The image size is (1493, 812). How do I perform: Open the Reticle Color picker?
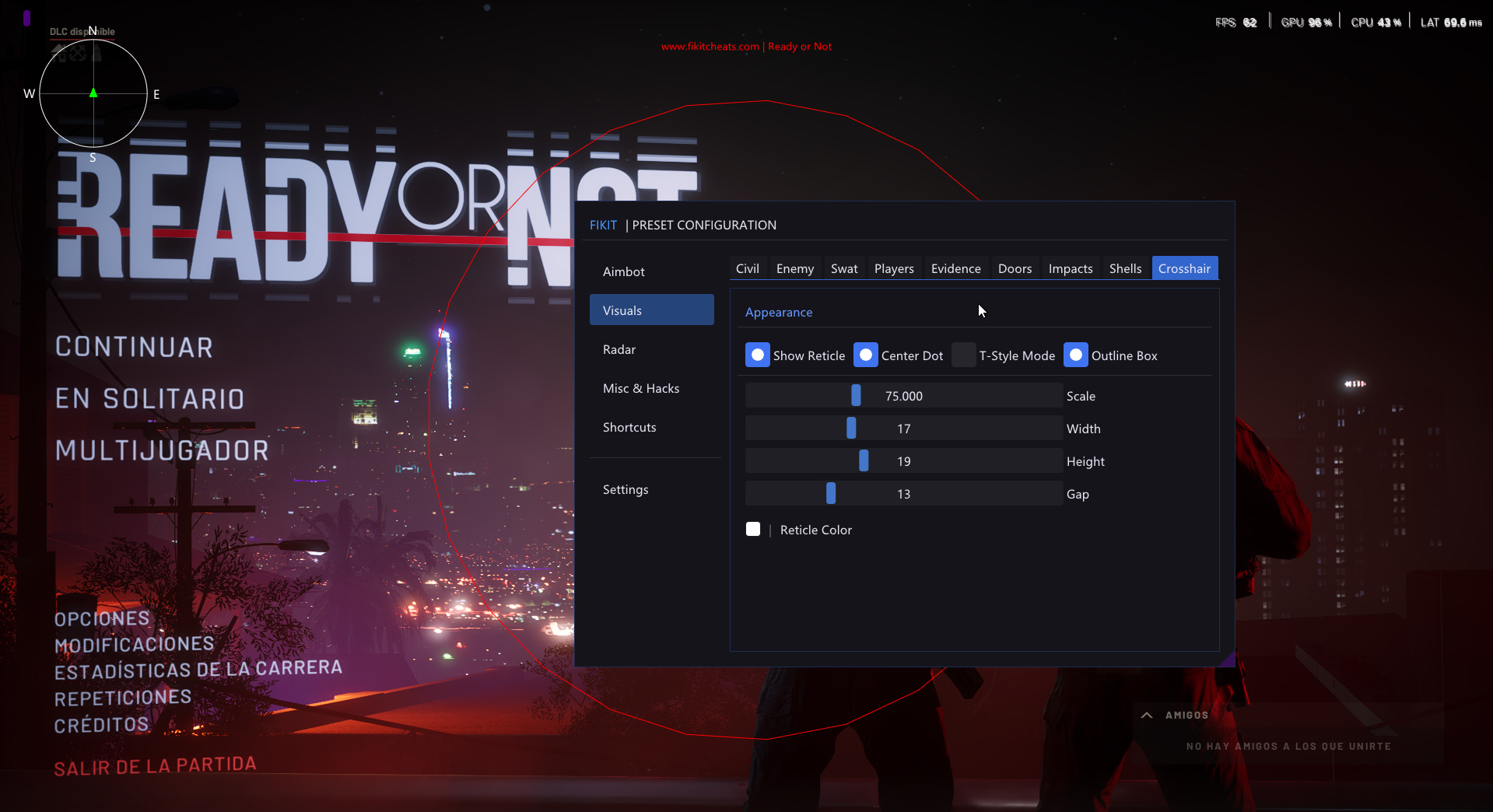point(752,529)
